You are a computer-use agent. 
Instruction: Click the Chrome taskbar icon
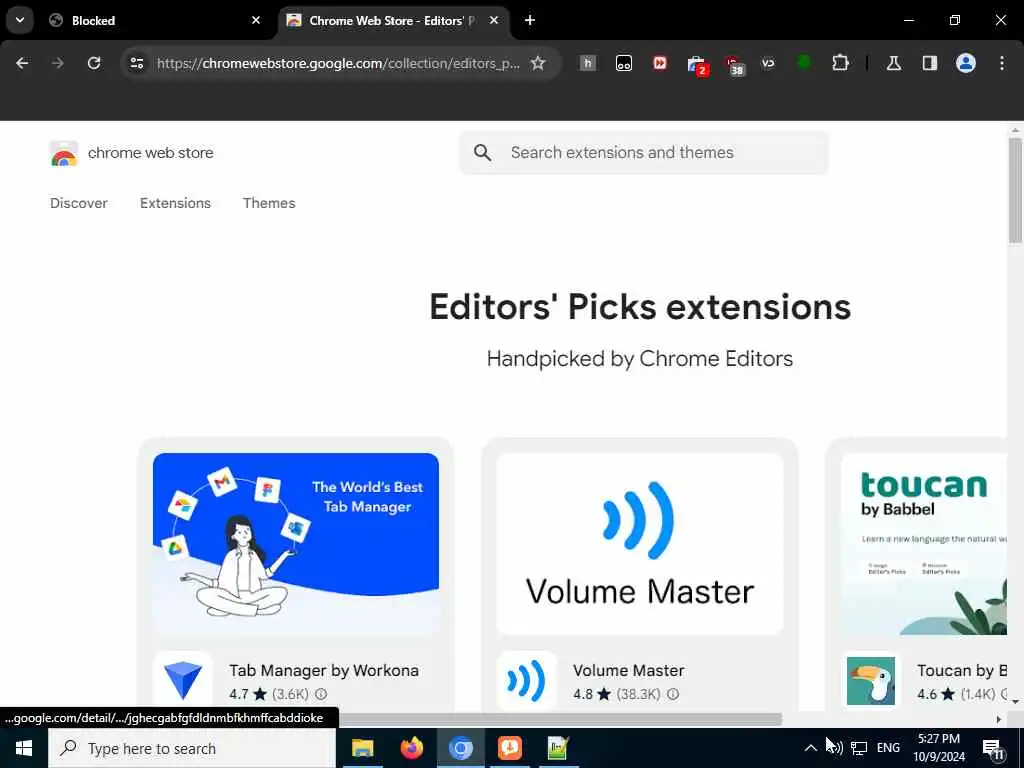[x=460, y=748]
